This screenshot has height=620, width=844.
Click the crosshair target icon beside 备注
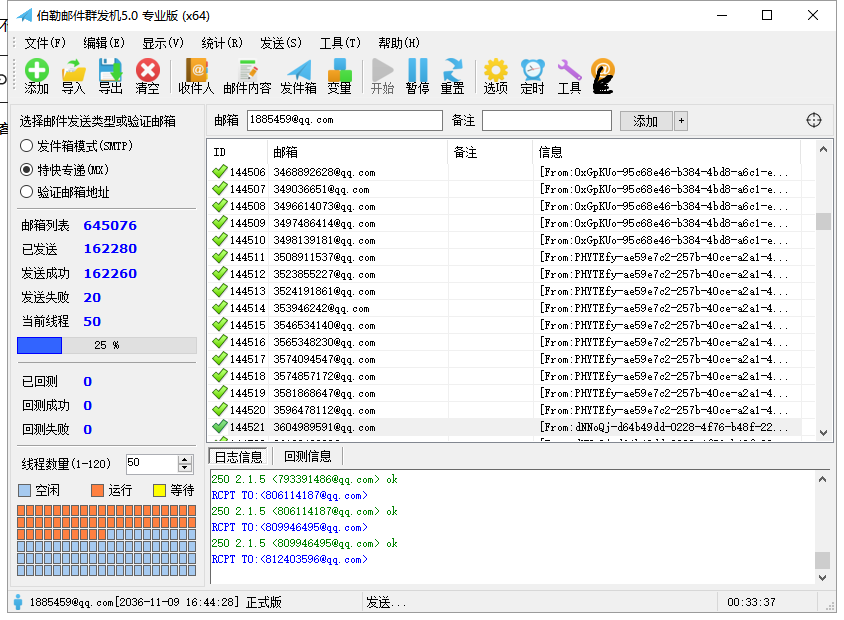814,120
